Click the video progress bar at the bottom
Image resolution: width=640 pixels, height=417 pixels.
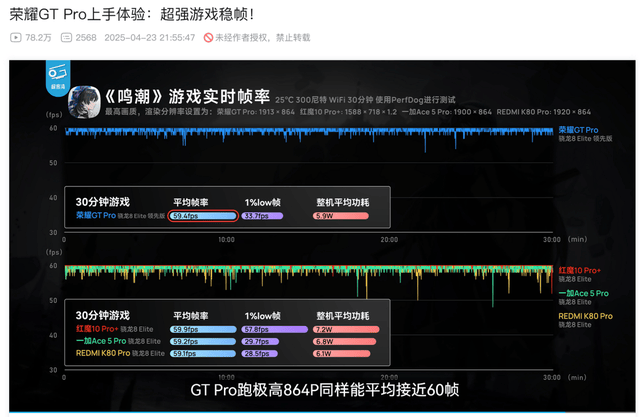(322, 412)
